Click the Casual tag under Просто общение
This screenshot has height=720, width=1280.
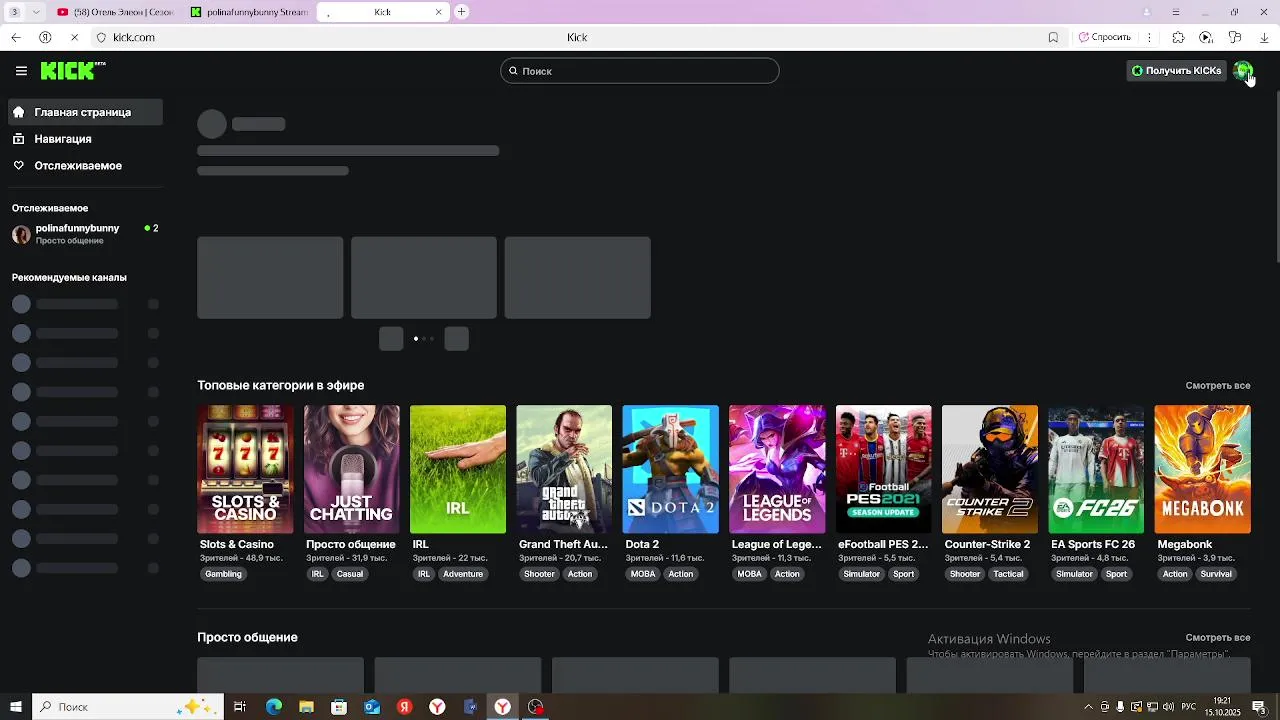350,574
